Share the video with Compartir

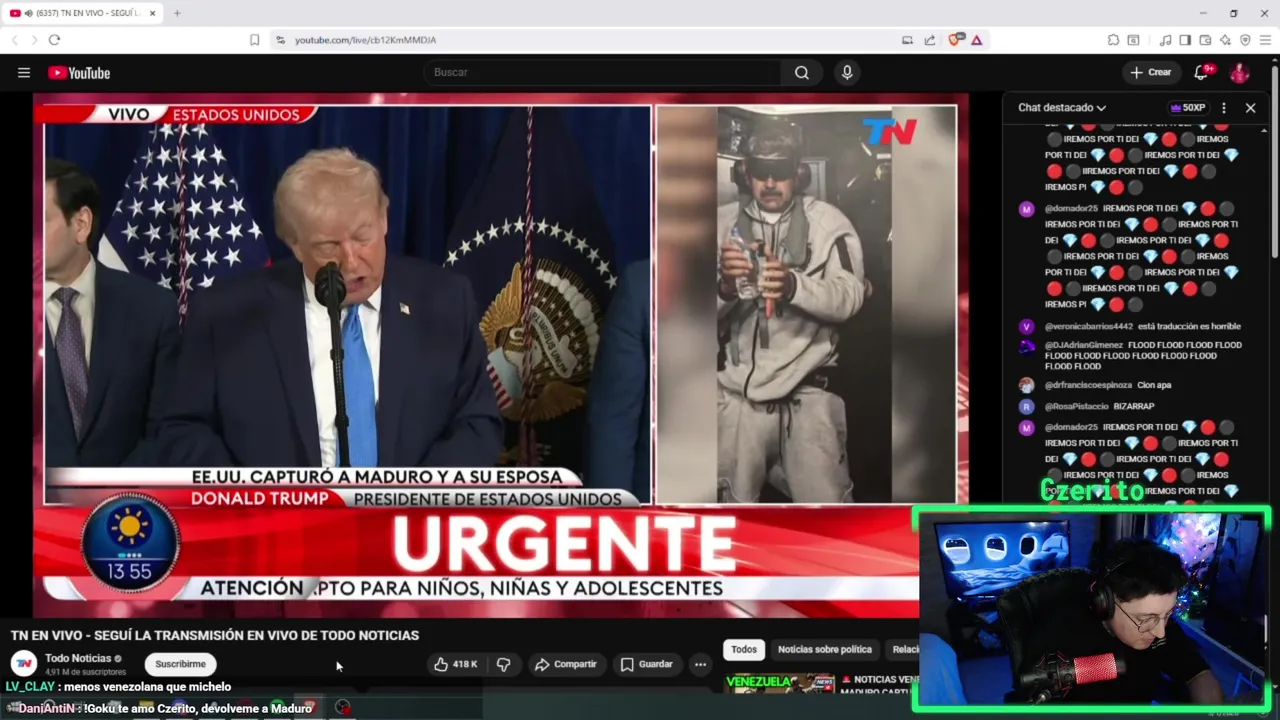click(565, 664)
